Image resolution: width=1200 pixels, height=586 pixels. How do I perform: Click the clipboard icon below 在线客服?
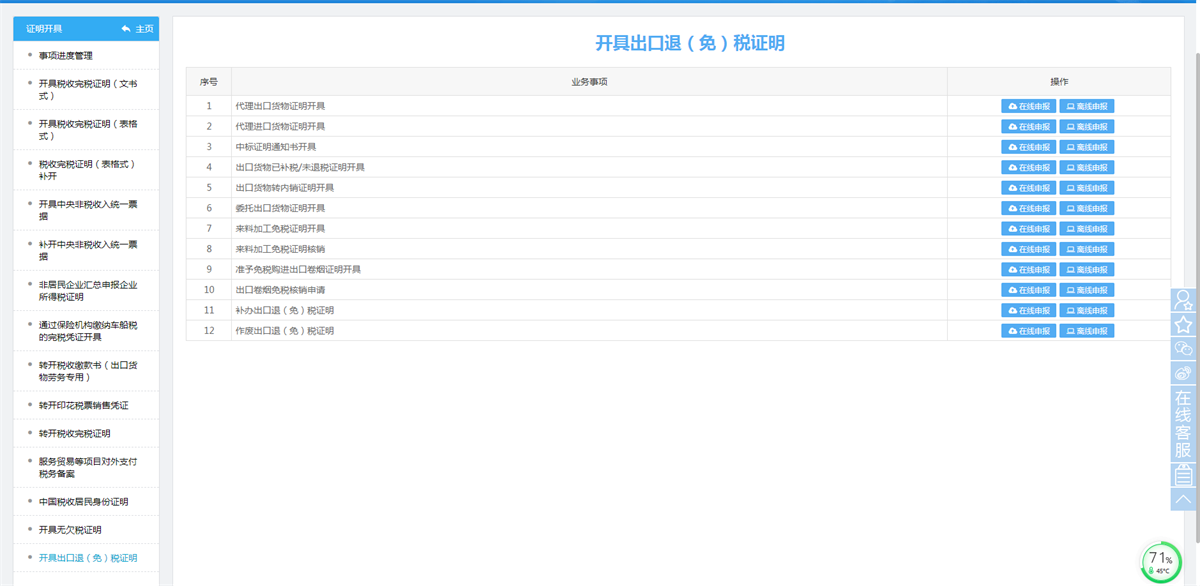coord(1183,474)
